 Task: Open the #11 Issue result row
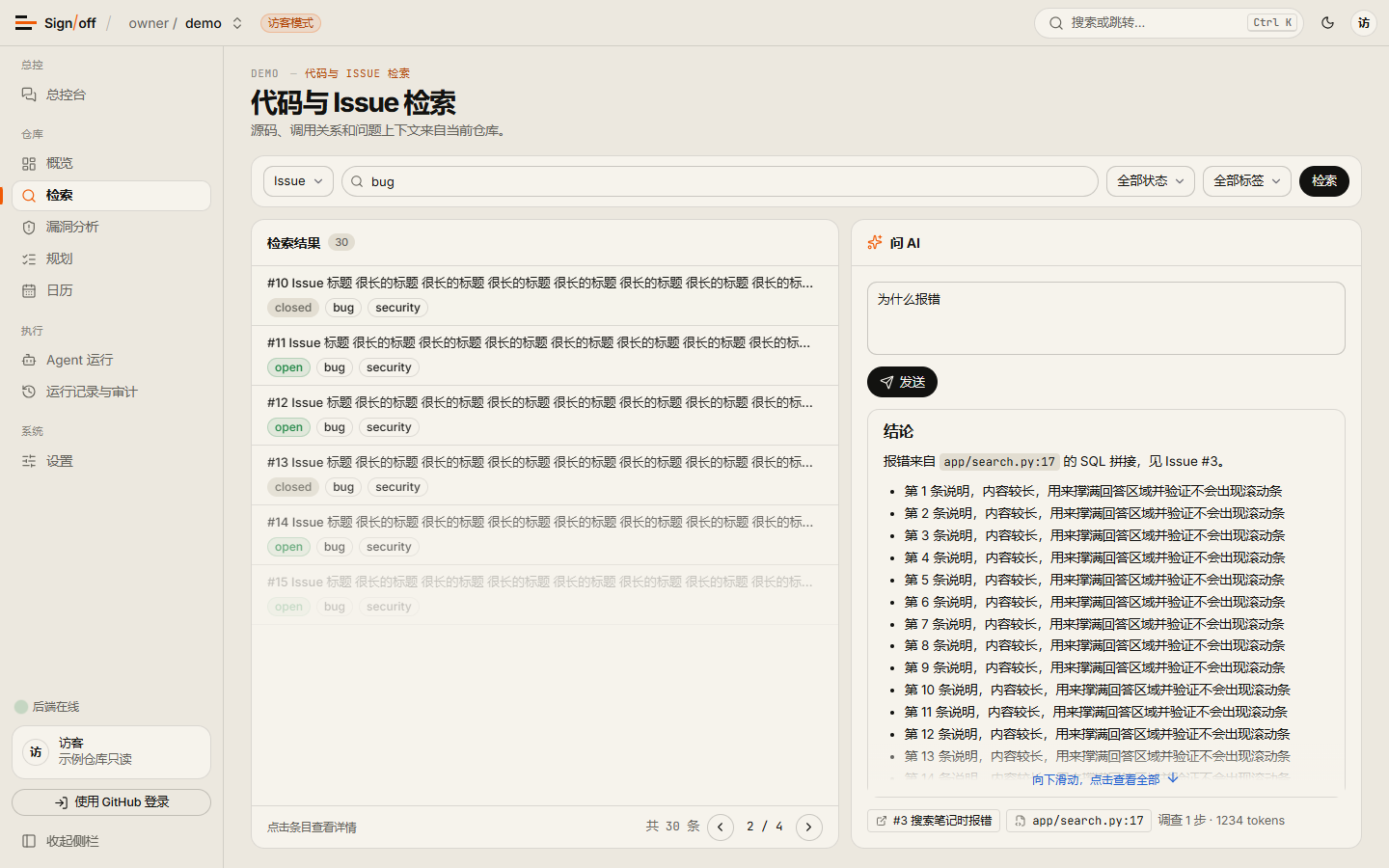[544, 356]
